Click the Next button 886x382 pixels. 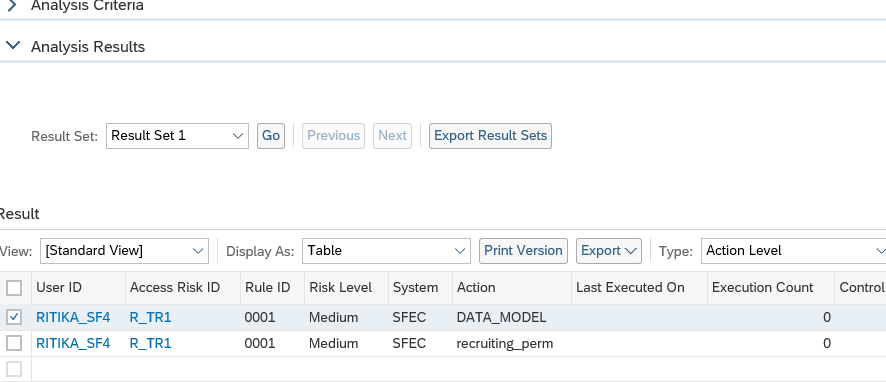click(392, 136)
